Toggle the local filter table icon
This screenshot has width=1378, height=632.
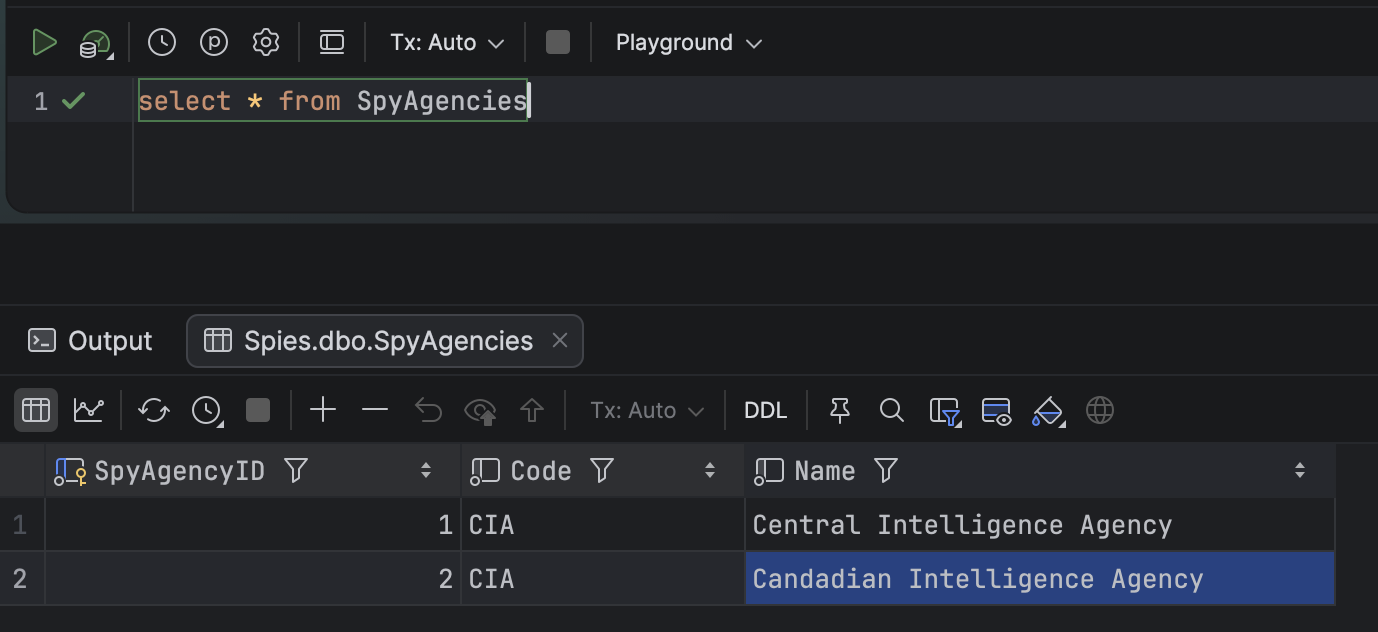click(945, 411)
